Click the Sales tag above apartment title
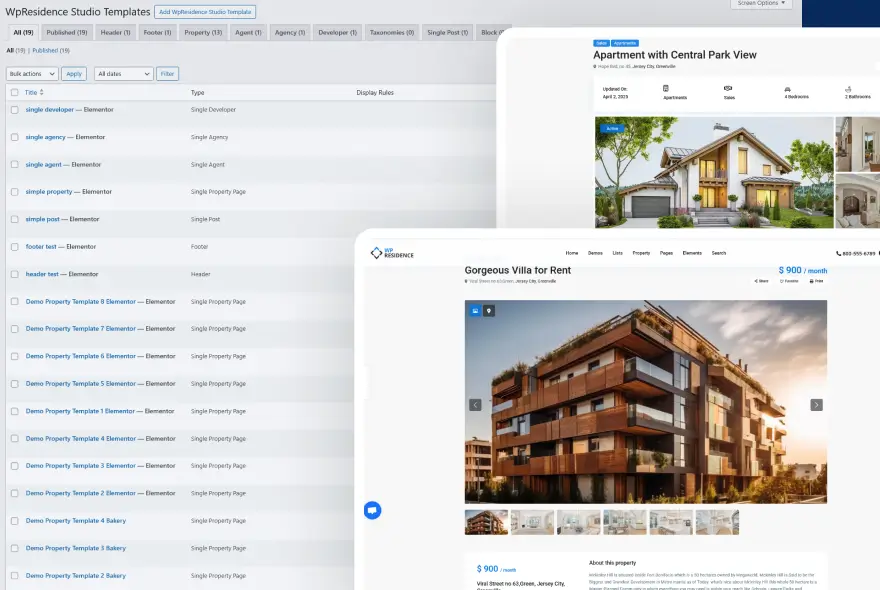Viewport: 880px width, 590px height. click(601, 43)
